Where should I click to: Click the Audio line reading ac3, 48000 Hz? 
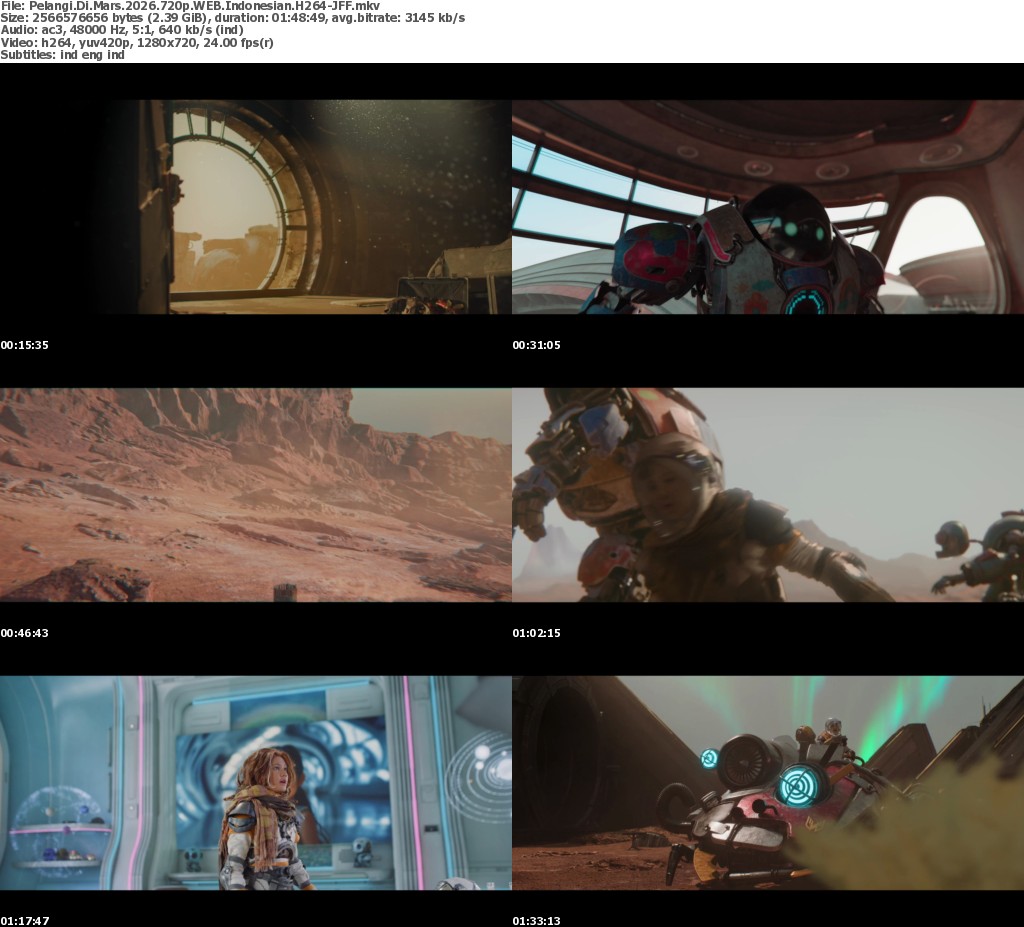[121, 30]
